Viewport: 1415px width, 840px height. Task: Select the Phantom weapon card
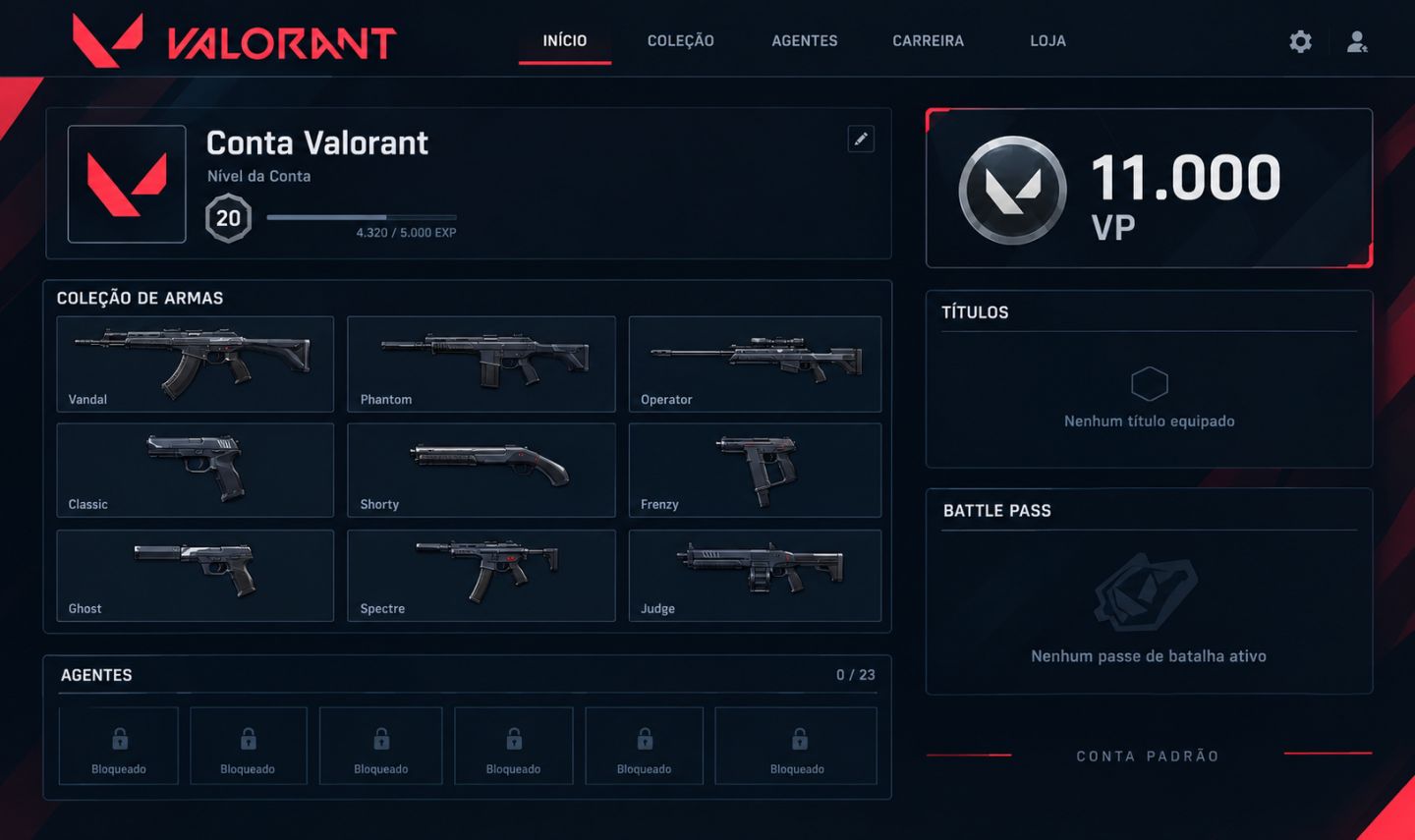pos(481,364)
